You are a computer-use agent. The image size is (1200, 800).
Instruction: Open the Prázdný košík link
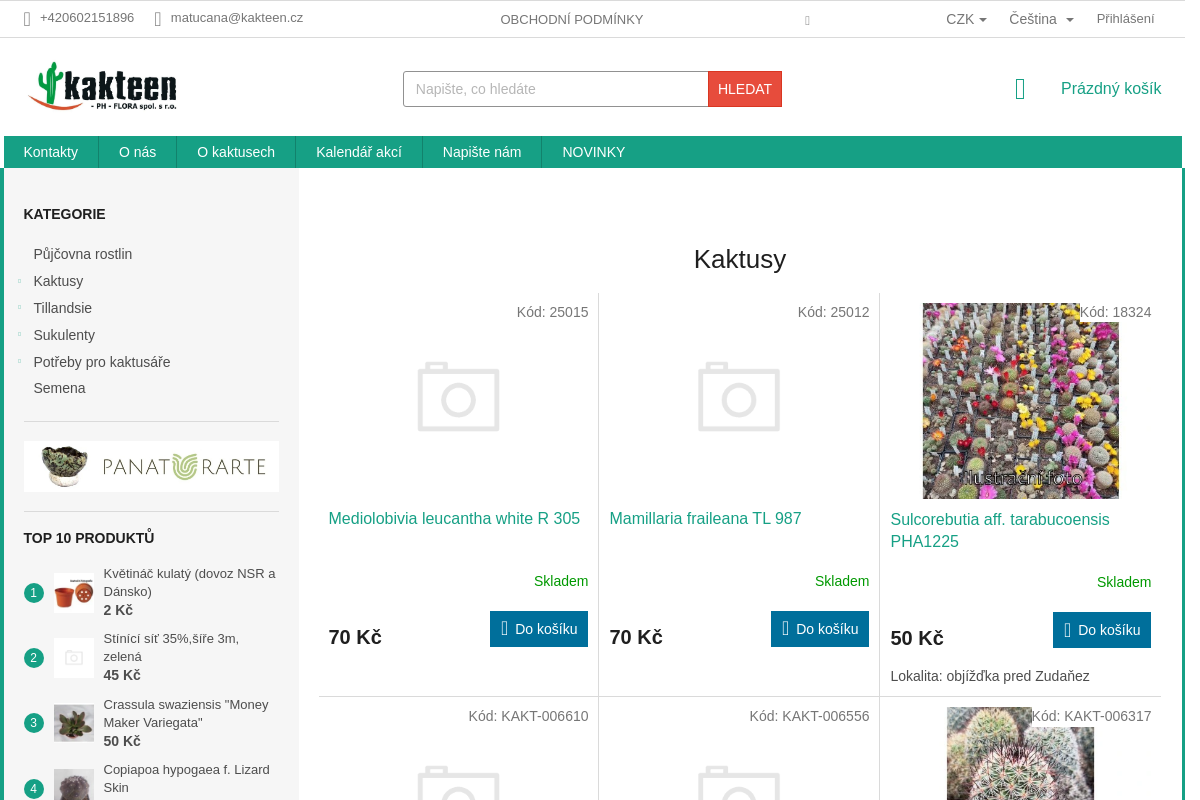pyautogui.click(x=1110, y=88)
